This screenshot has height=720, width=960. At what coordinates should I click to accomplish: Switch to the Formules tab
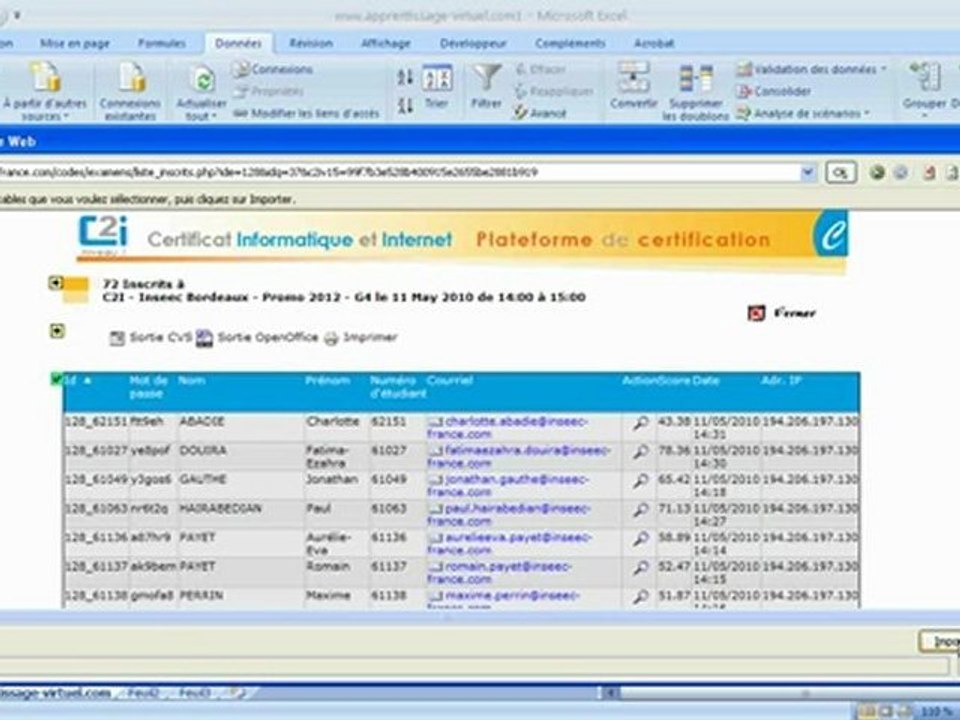click(x=162, y=43)
